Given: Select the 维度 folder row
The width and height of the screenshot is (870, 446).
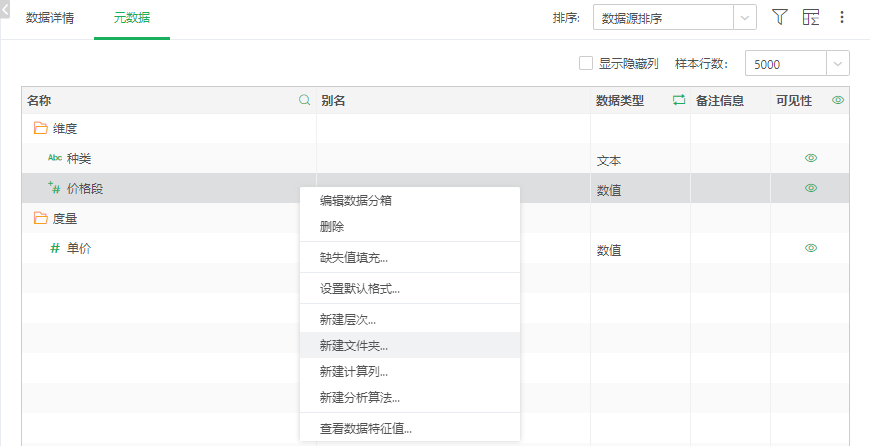Looking at the screenshot, I should pos(435,129).
